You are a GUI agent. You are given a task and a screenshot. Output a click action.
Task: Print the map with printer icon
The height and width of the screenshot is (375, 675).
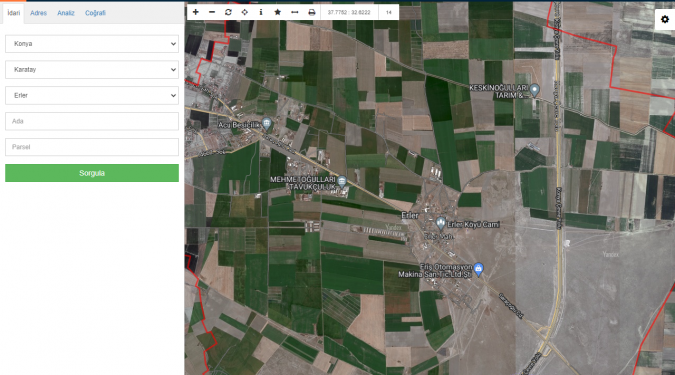pyautogui.click(x=312, y=12)
